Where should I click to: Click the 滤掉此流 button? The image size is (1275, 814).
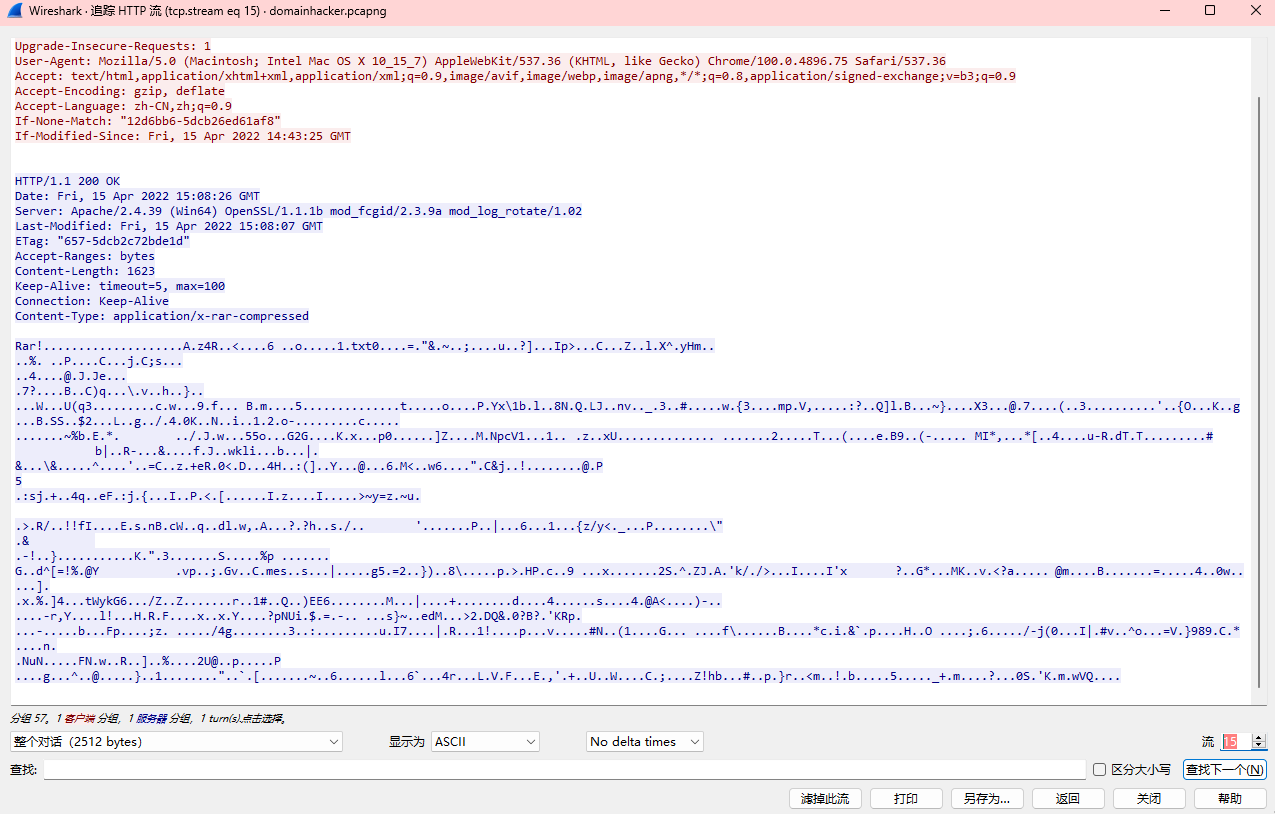[x=825, y=799]
